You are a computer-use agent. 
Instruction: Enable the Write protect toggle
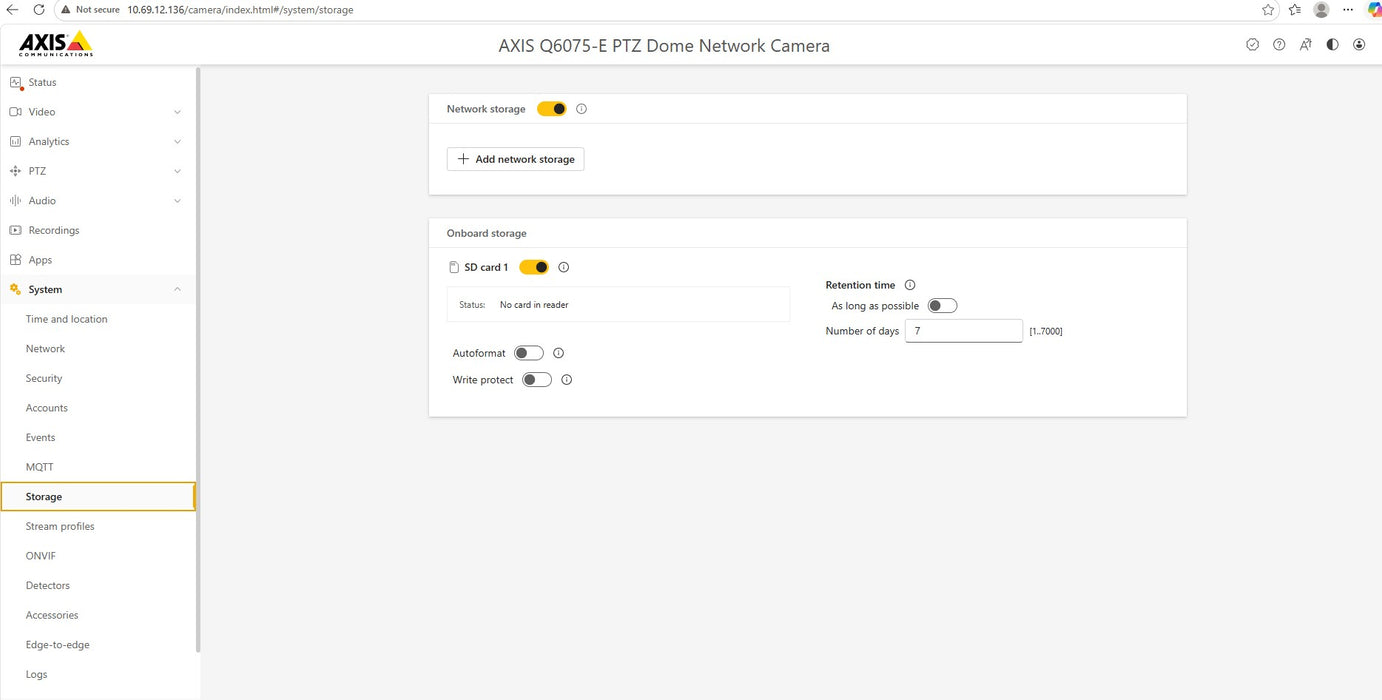(537, 380)
